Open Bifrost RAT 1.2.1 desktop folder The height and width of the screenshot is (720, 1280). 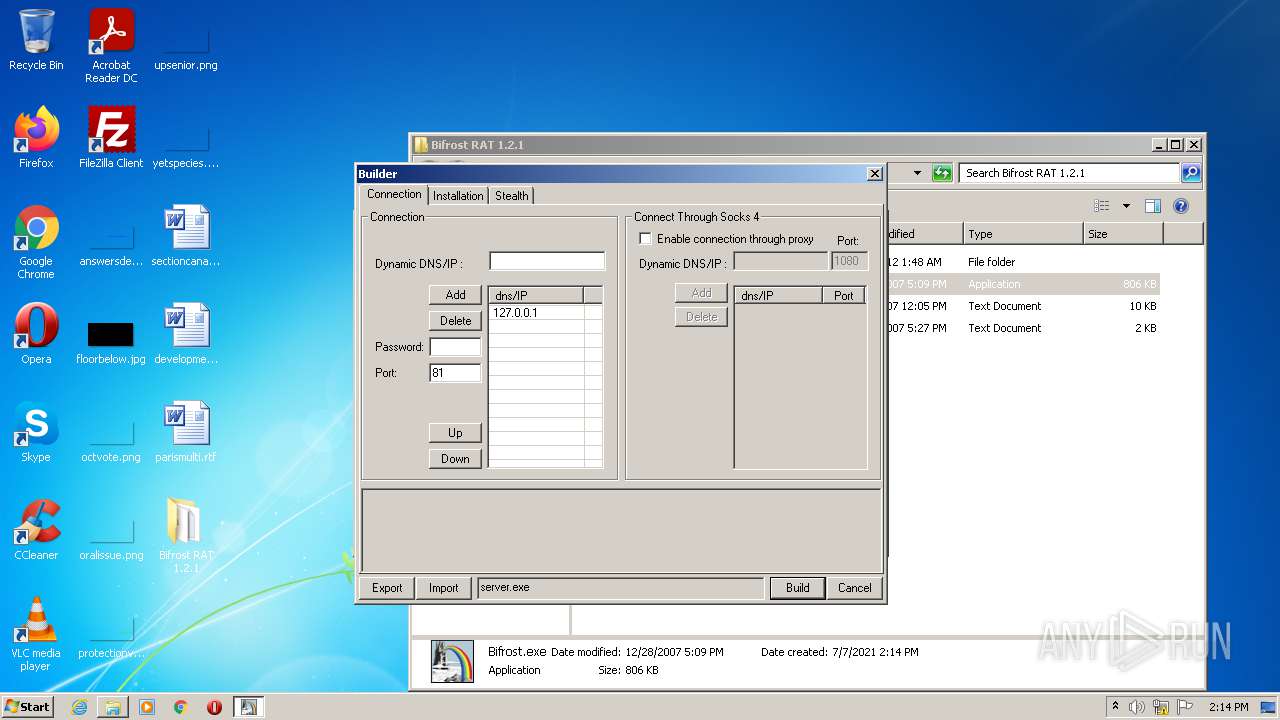pyautogui.click(x=186, y=536)
